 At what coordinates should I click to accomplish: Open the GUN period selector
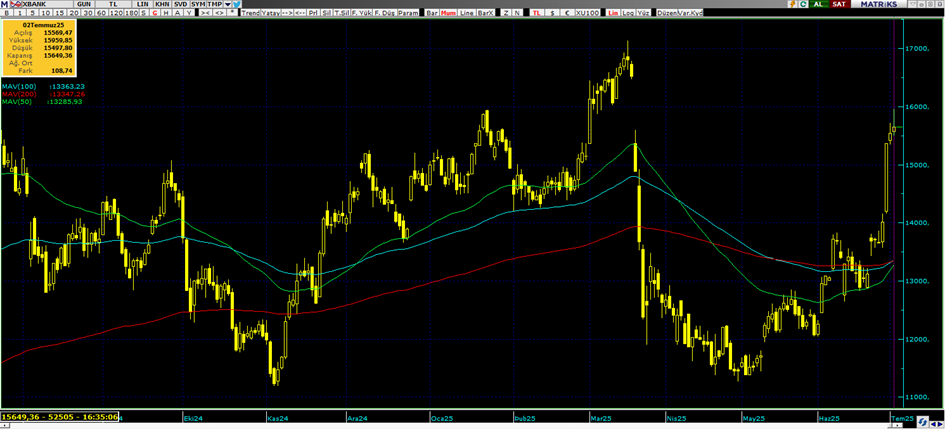tap(85, 5)
